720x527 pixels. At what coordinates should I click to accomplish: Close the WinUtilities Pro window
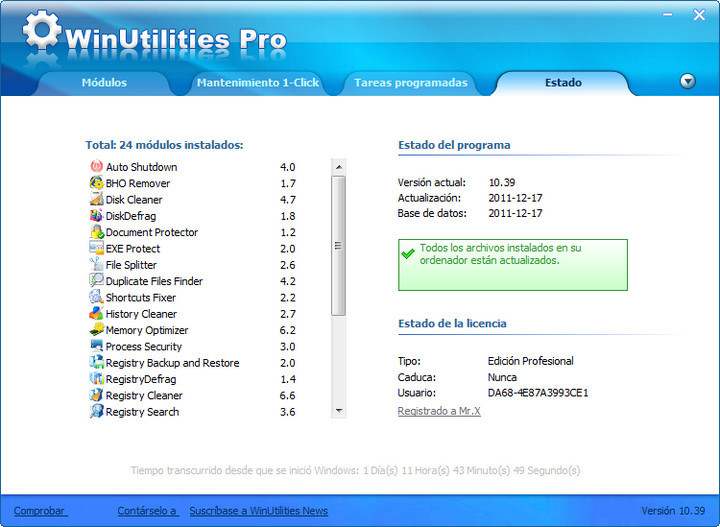[699, 15]
